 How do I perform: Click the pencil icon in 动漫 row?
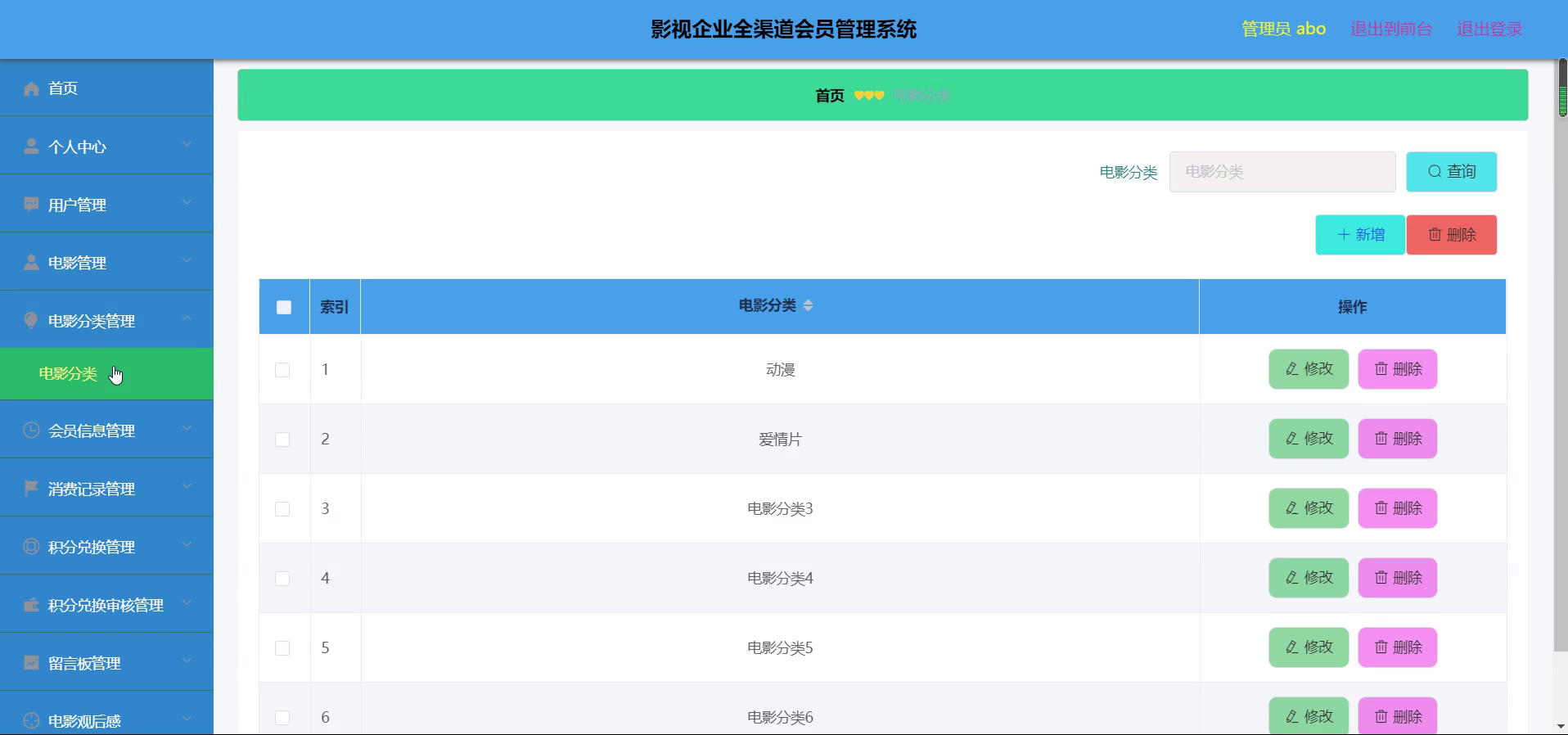(x=1292, y=369)
